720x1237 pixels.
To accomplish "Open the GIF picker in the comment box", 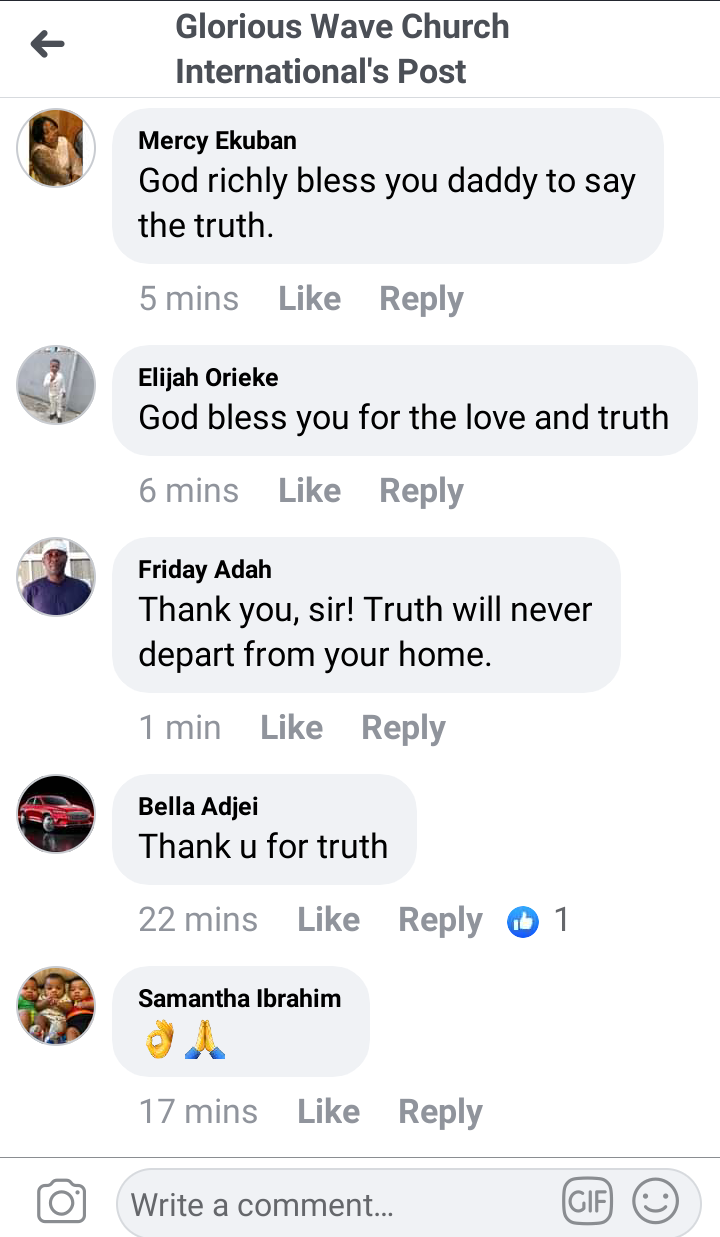I will pos(588,1201).
